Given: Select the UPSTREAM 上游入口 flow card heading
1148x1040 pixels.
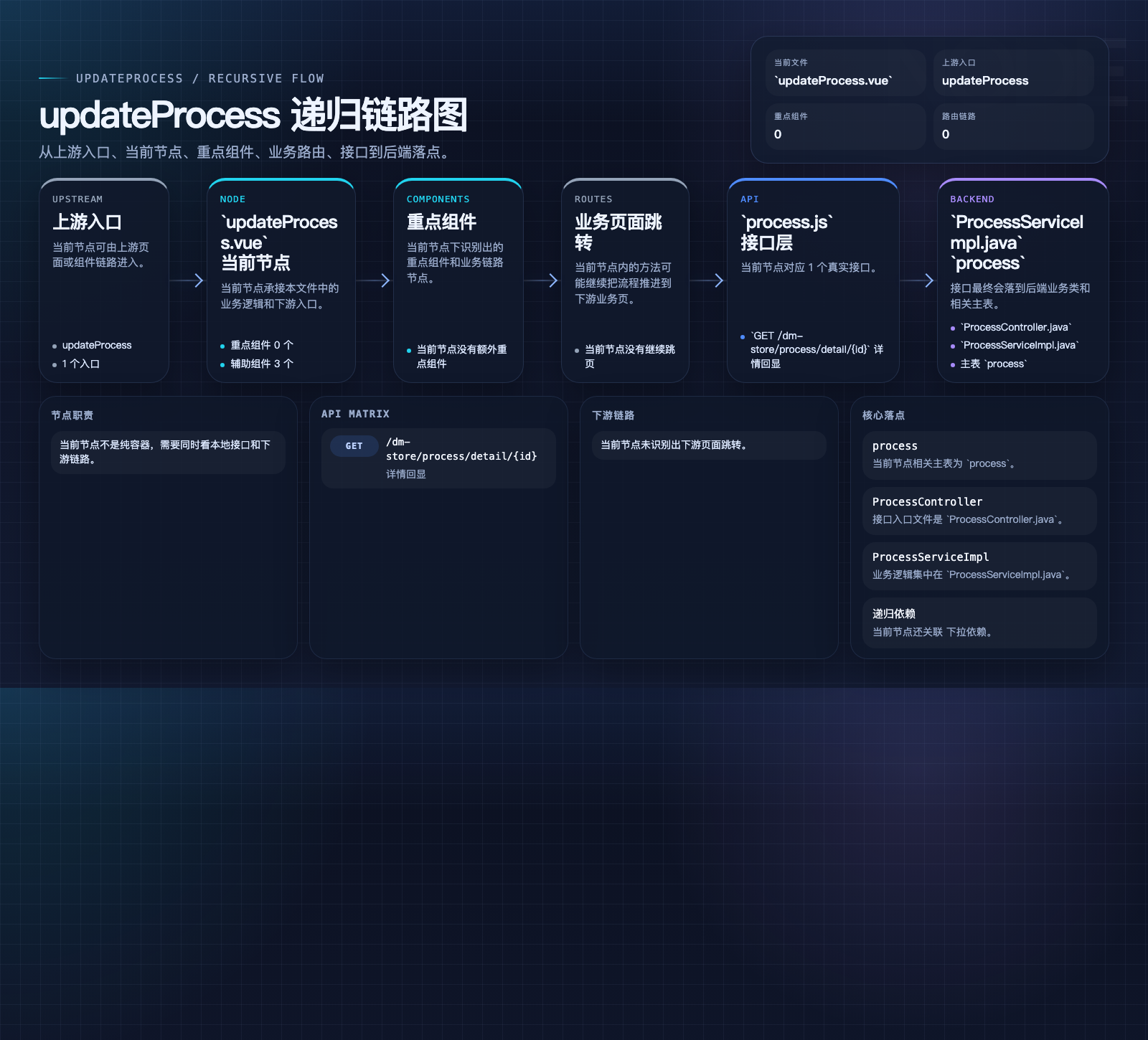Looking at the screenshot, I should coord(87,222).
